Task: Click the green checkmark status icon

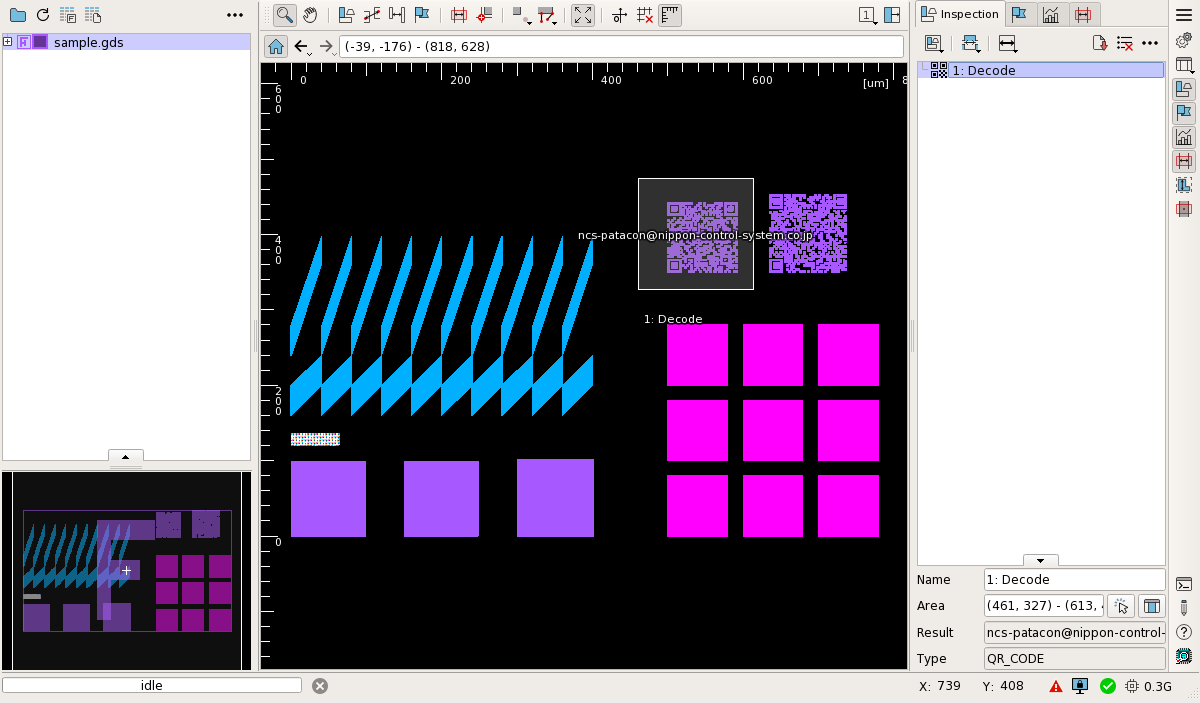Action: coord(1107,686)
